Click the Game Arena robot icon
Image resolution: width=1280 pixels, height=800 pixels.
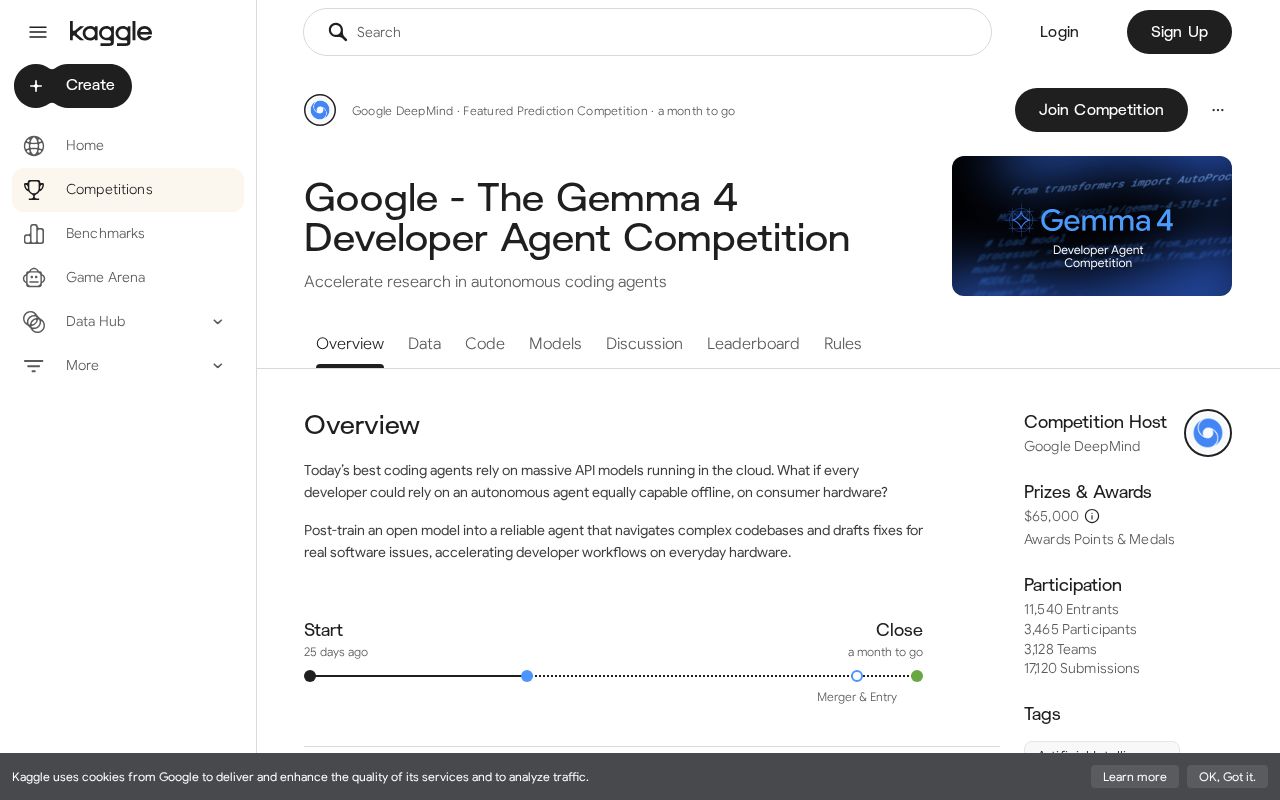[x=34, y=278]
